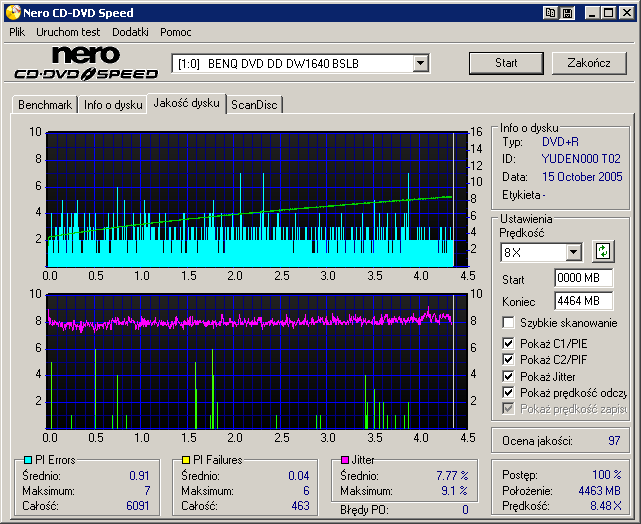This screenshot has width=641, height=524.
Task: Click the Jitter maximum 9.1 %
Action: (454, 491)
